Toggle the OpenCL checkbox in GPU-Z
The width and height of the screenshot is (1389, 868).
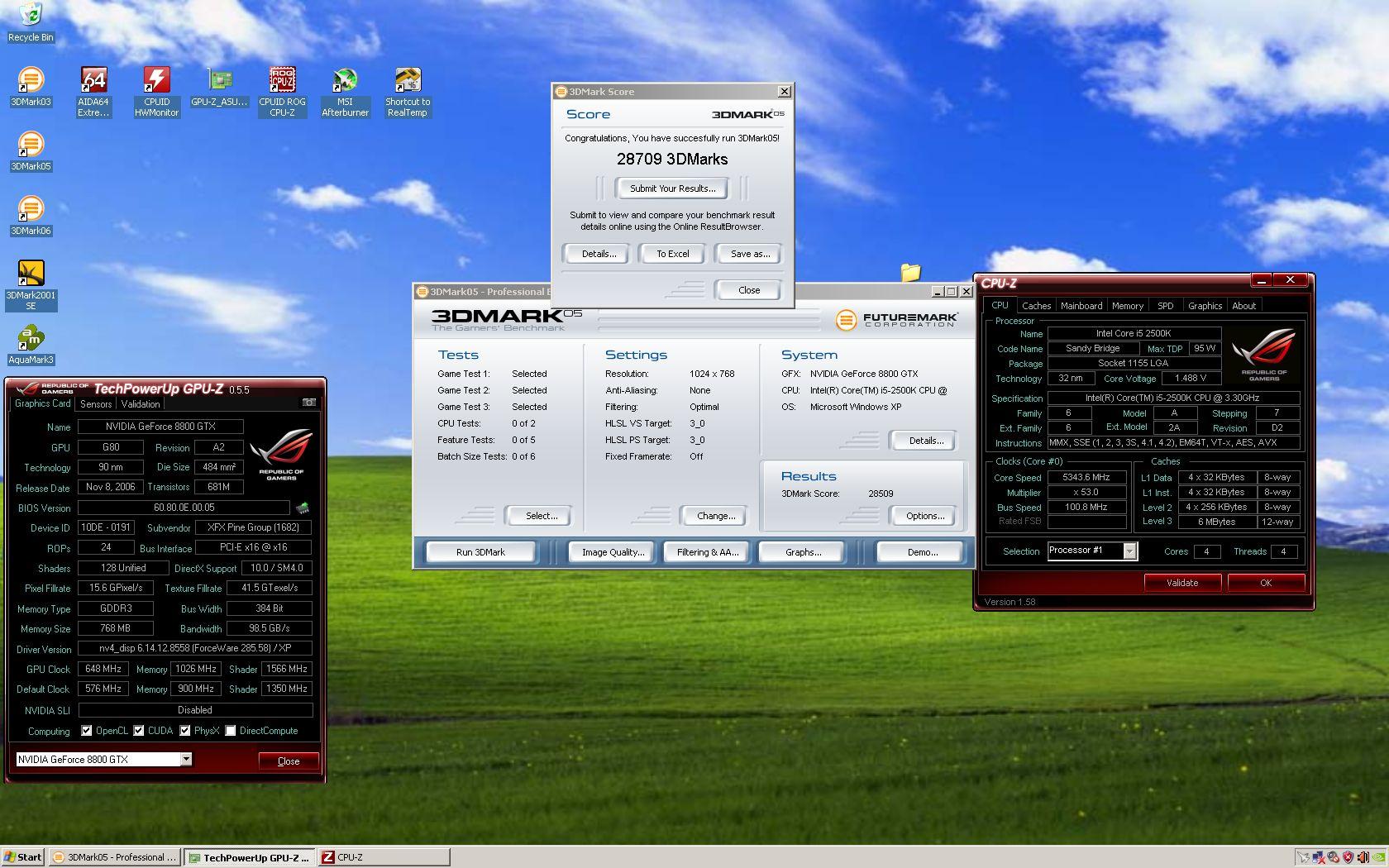(x=87, y=731)
